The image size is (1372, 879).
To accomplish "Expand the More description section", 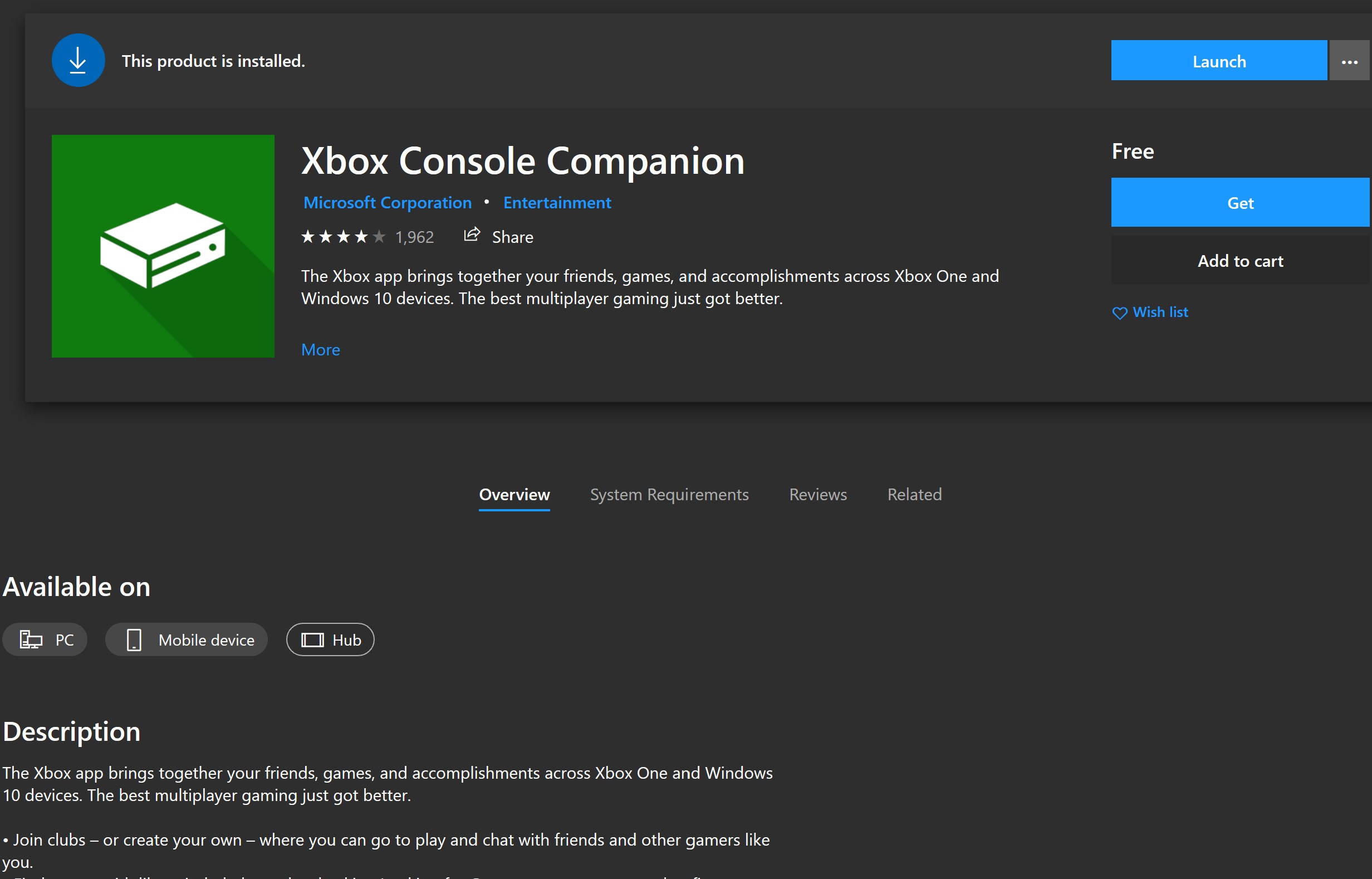I will tap(321, 349).
